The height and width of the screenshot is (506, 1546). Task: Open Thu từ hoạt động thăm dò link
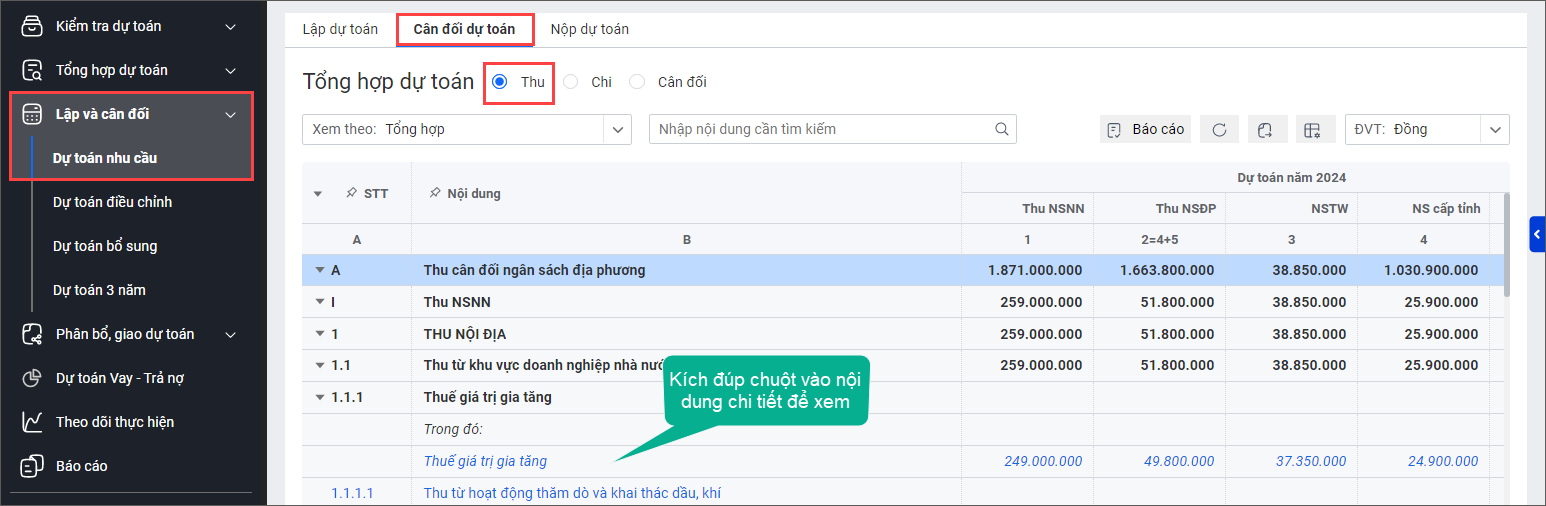(571, 492)
